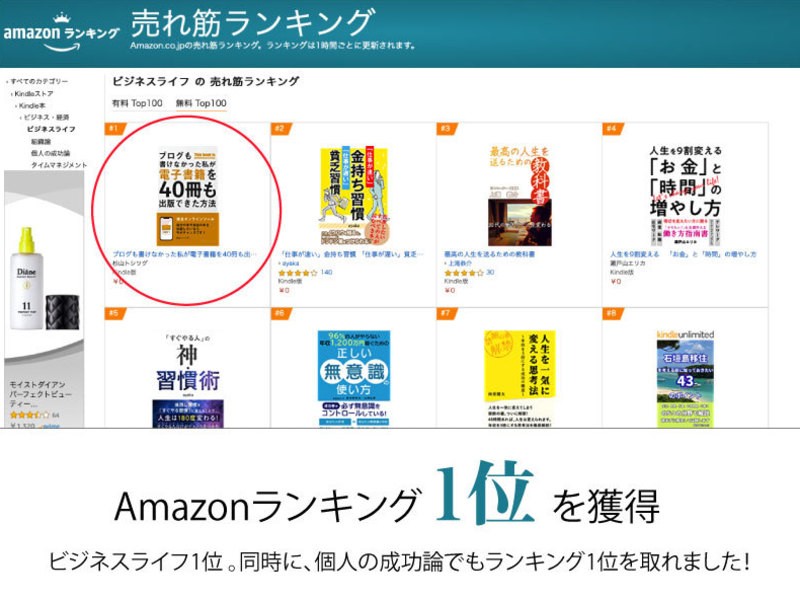Open the #3 最高の人生 教科書 book cover
This screenshot has width=800, height=600.
pos(519,196)
